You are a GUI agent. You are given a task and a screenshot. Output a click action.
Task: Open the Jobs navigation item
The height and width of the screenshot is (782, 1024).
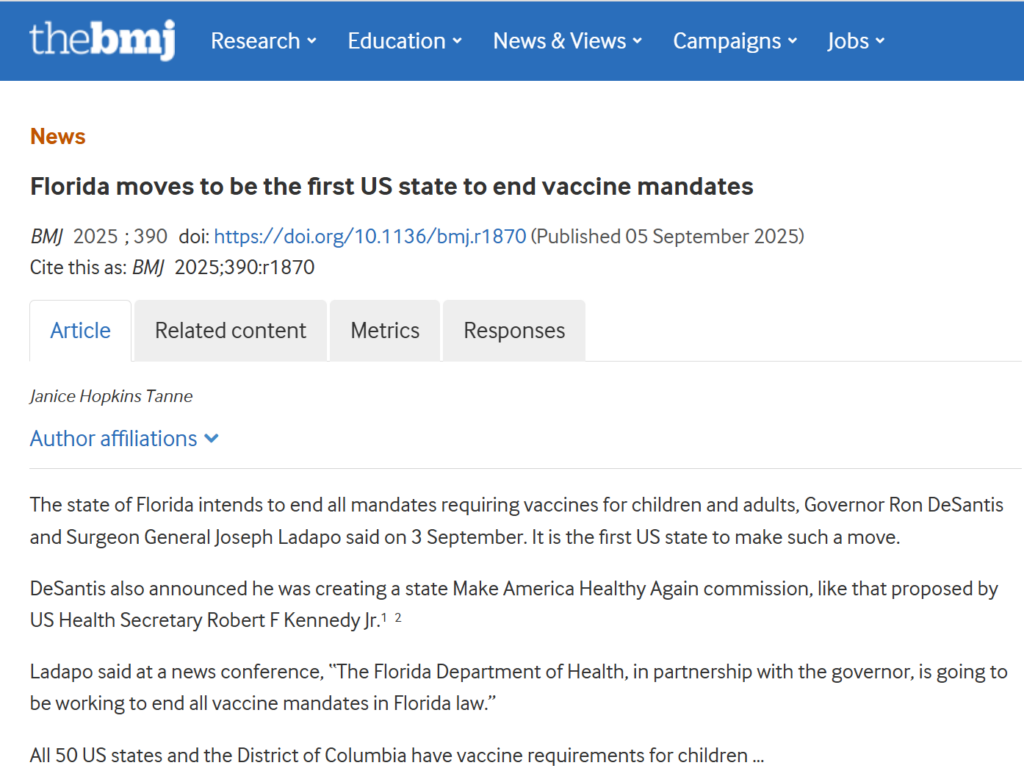(x=848, y=41)
